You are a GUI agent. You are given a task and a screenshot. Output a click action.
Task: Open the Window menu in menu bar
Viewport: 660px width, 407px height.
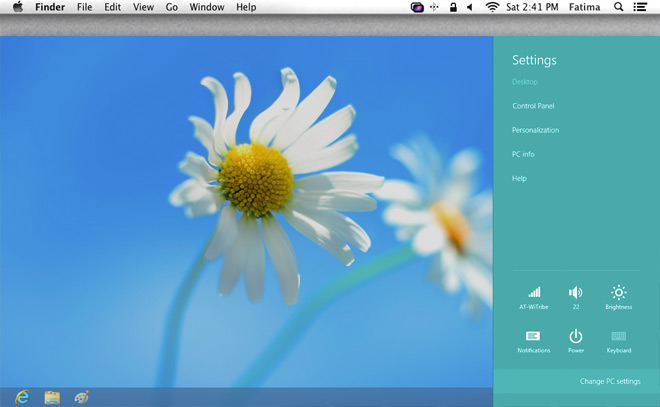tap(207, 7)
